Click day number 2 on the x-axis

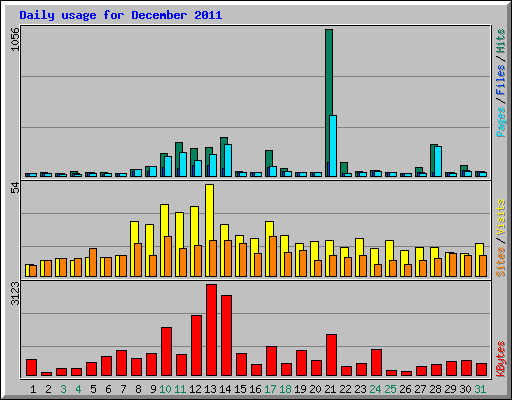[48, 389]
